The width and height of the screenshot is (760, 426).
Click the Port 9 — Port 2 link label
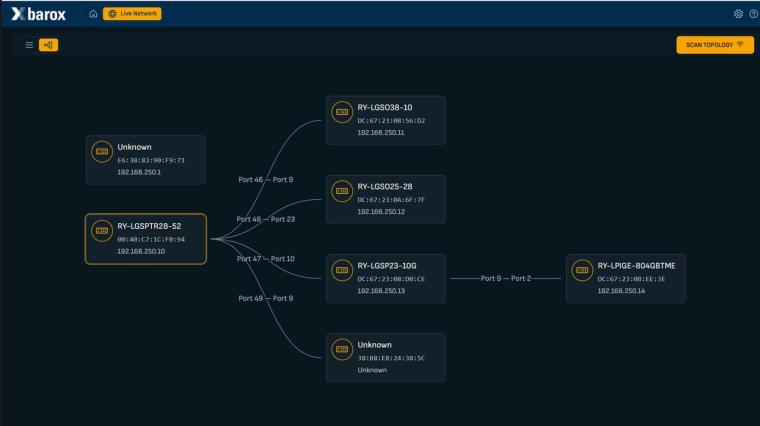click(506, 278)
